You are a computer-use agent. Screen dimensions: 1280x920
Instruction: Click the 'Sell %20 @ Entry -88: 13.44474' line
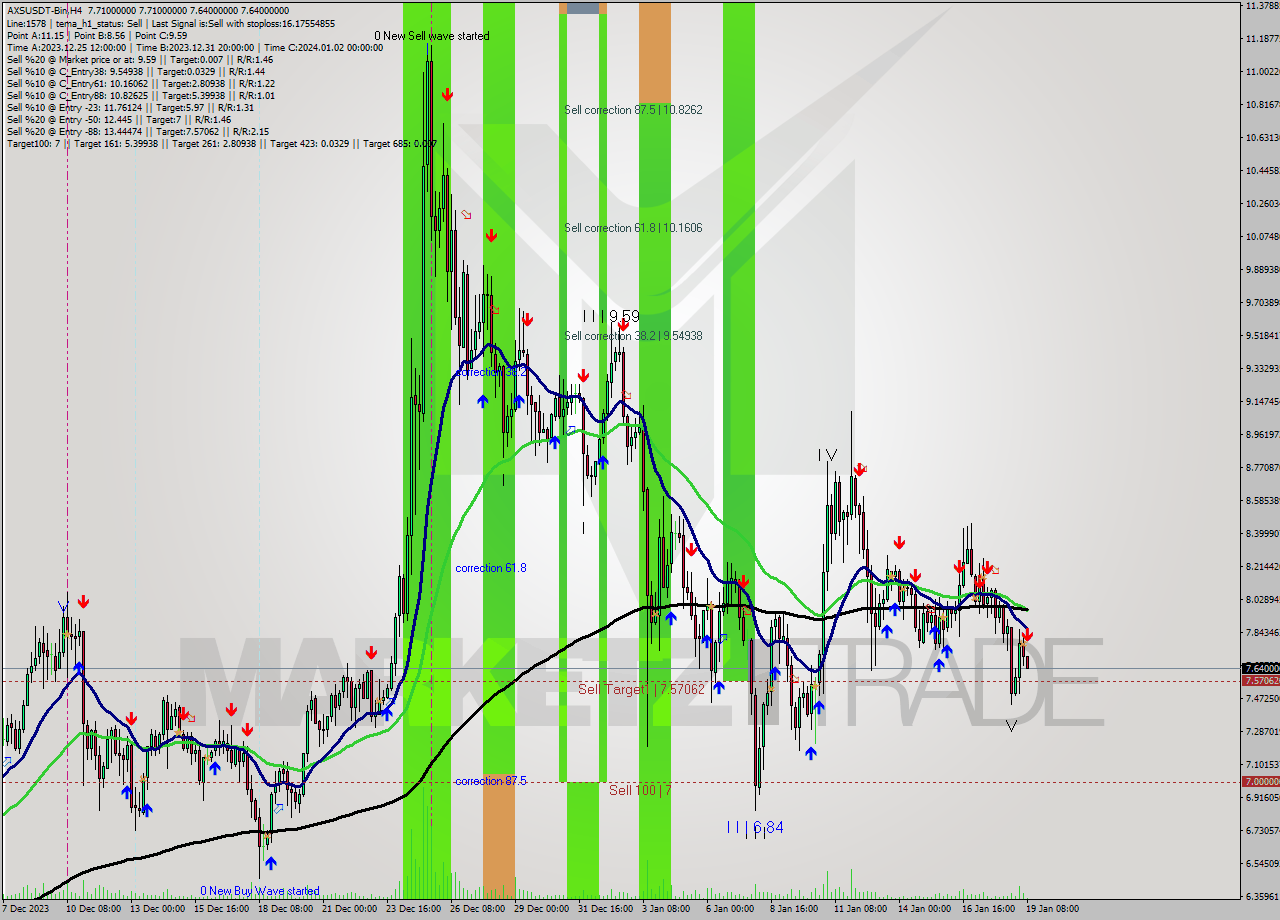[x=137, y=131]
